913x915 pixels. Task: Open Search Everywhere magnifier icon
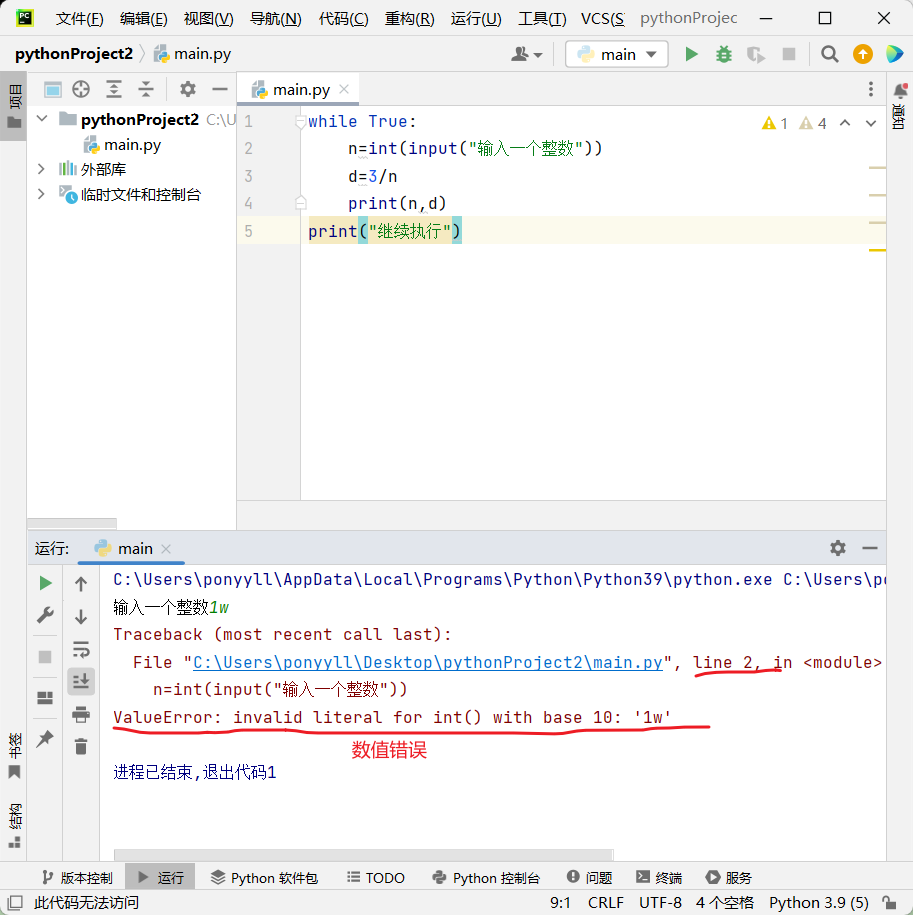click(830, 54)
